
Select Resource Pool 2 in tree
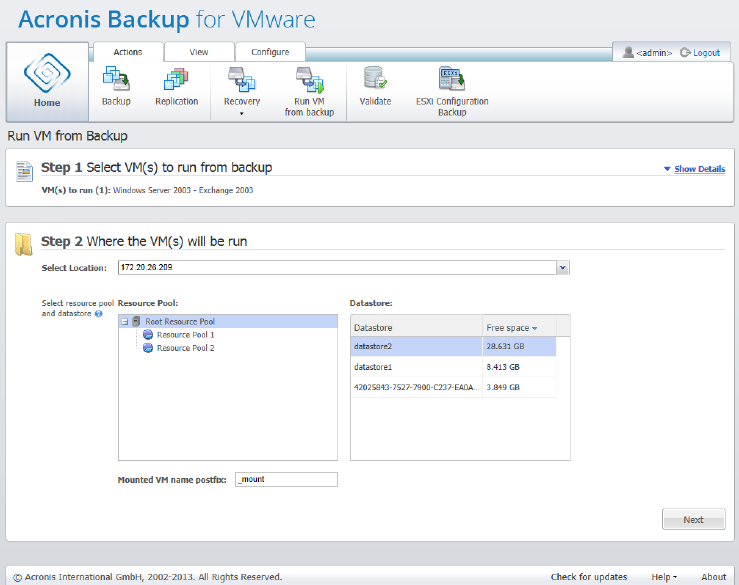click(x=185, y=348)
